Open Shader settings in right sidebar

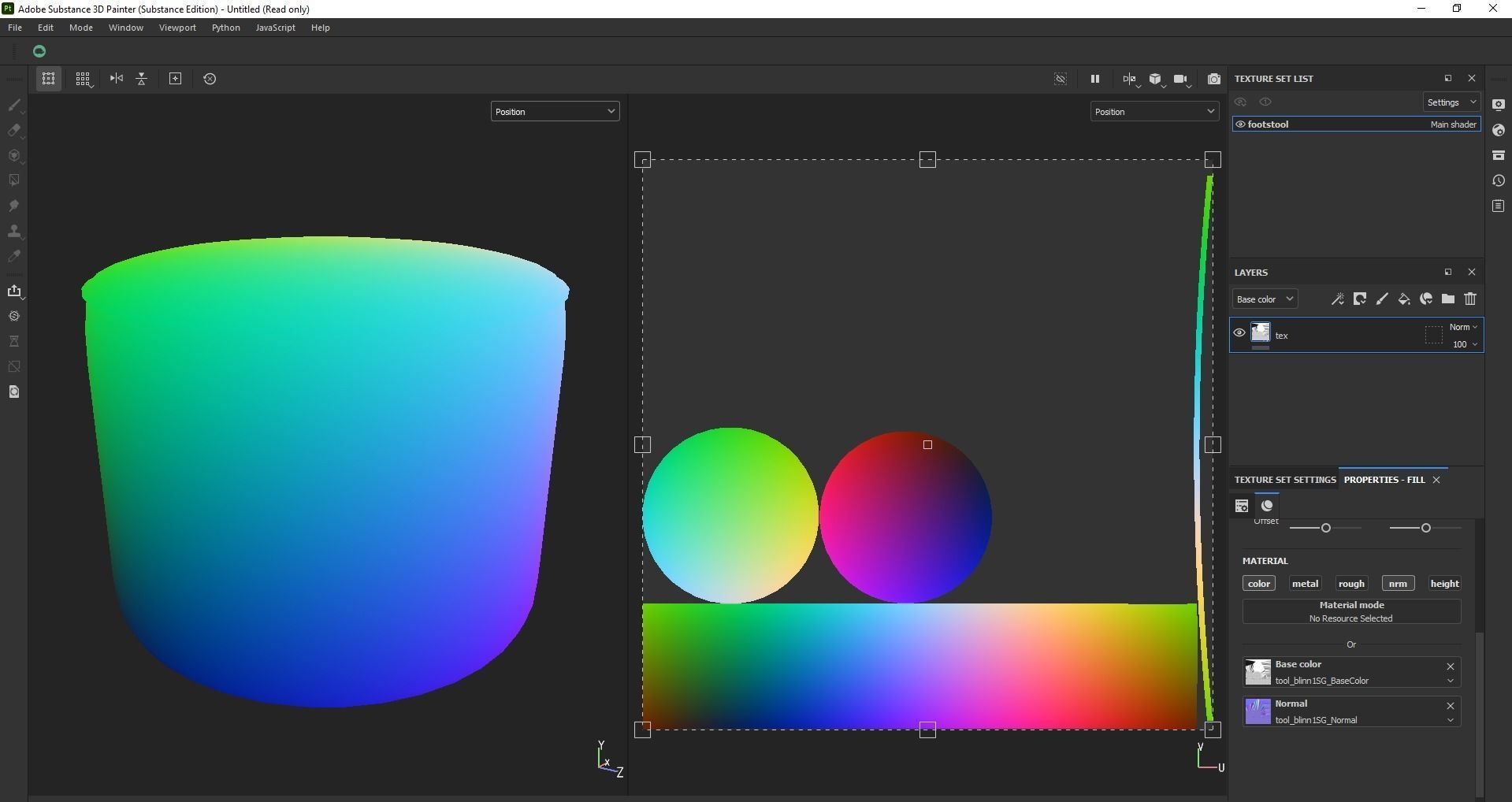tap(1499, 130)
